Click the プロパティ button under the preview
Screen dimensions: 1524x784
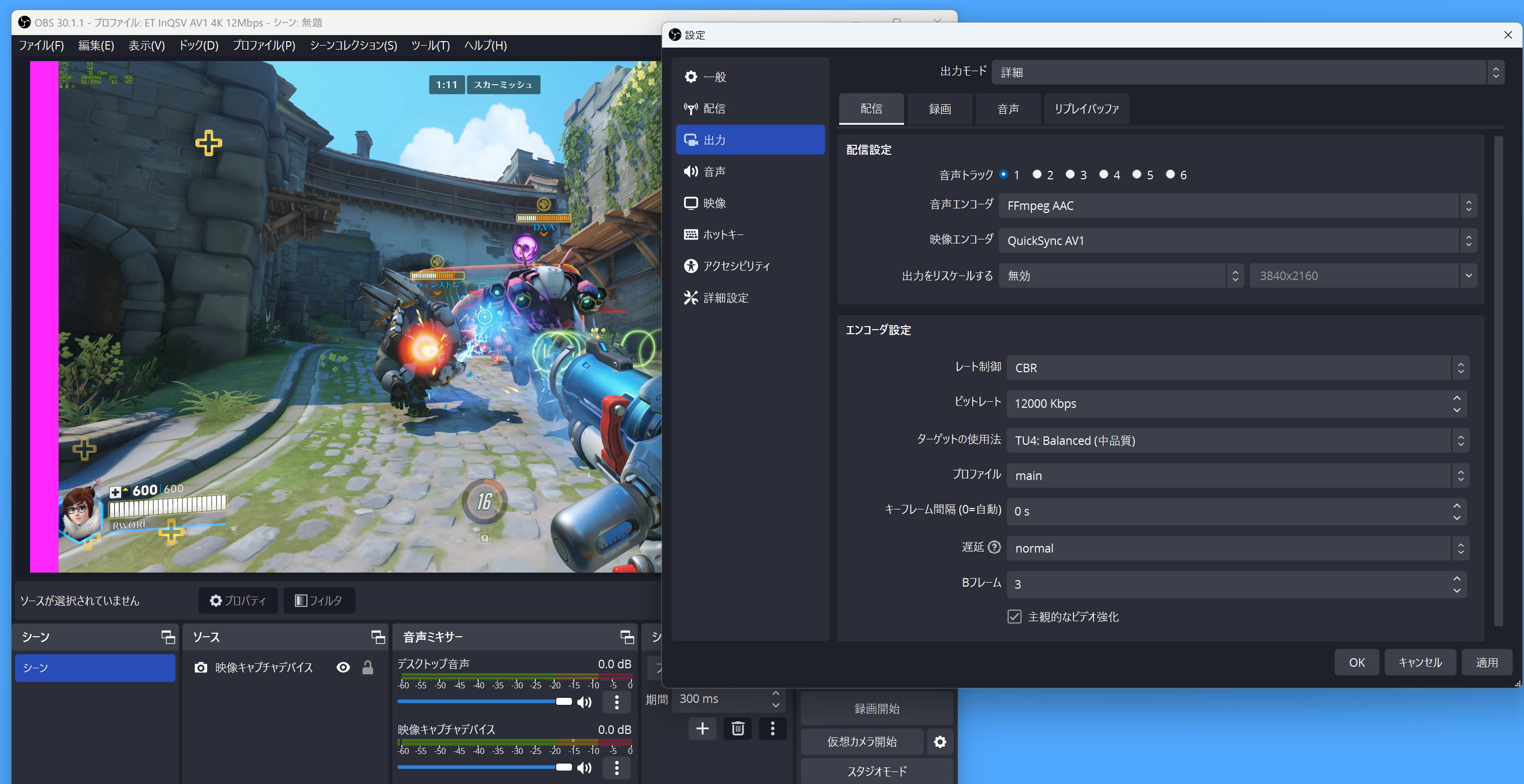point(238,600)
